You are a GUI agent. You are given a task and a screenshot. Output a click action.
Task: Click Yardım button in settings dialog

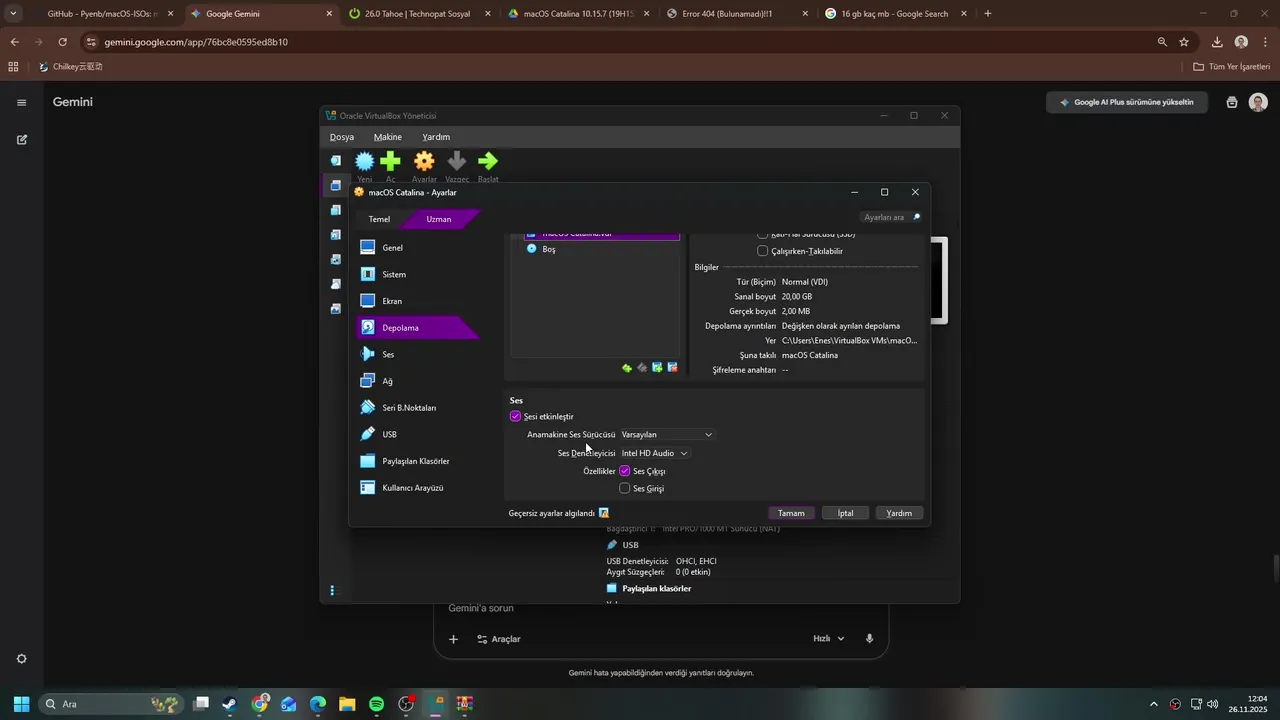899,513
